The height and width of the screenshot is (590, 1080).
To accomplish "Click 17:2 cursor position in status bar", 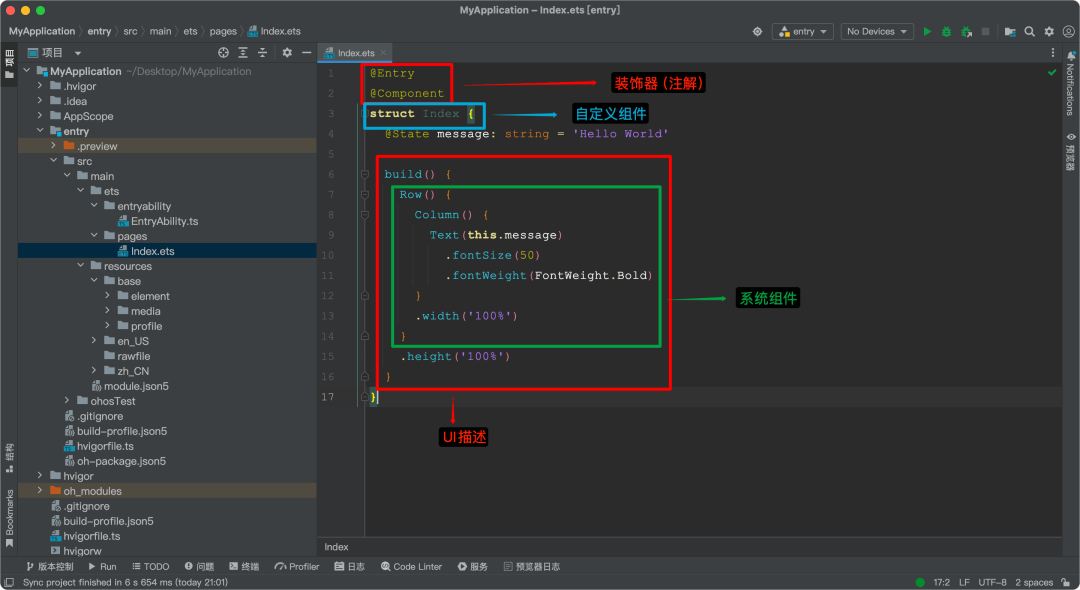I will point(942,582).
